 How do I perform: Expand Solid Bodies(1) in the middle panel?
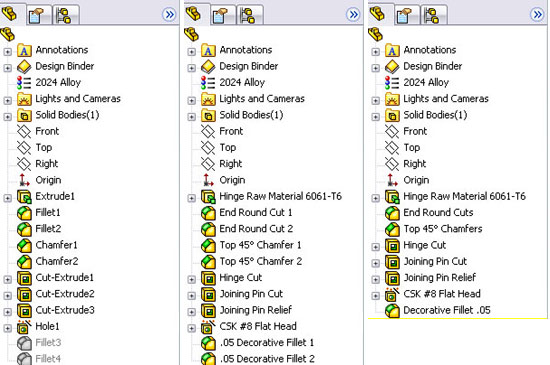point(192,116)
